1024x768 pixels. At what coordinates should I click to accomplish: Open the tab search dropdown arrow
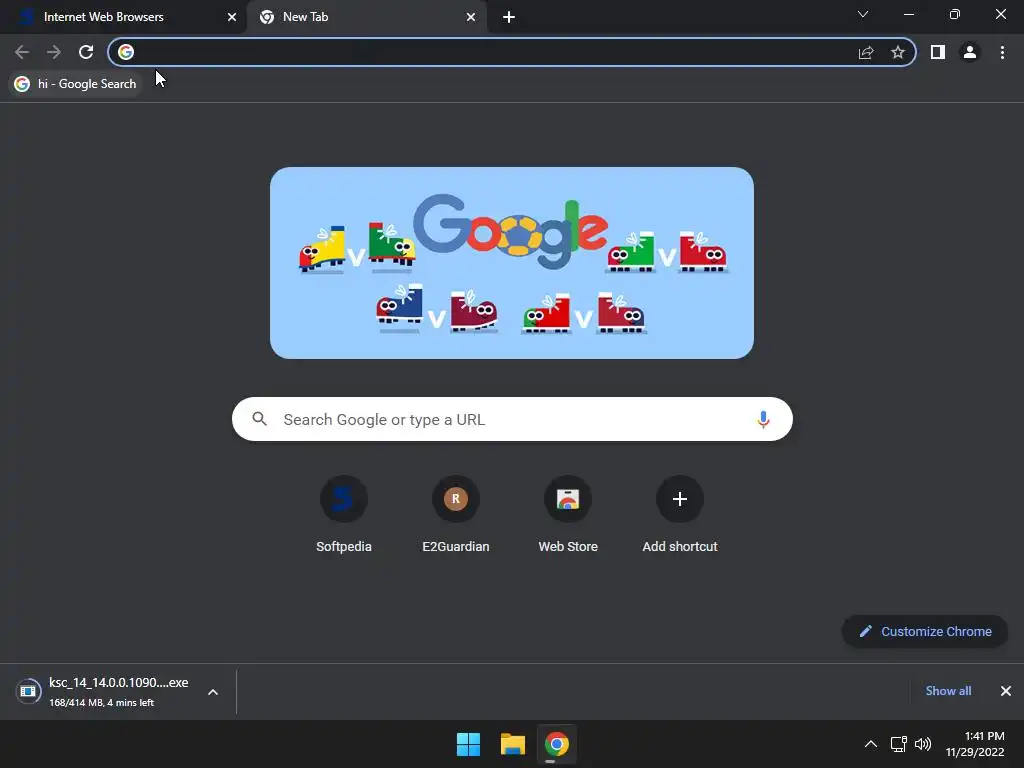coord(863,14)
